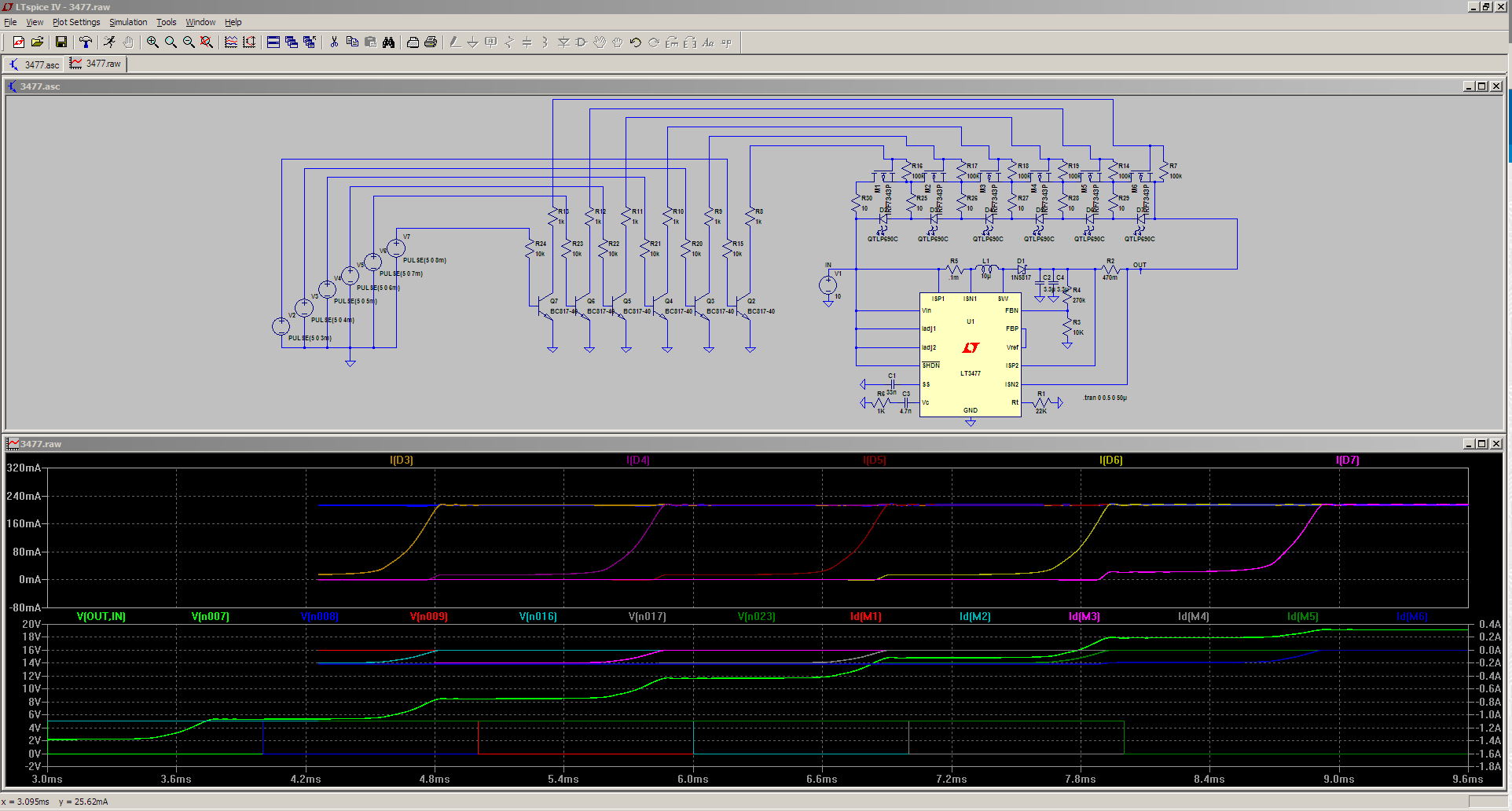The width and height of the screenshot is (1512, 811).
Task: Click the 4.8ms time axis label
Action: pos(435,779)
